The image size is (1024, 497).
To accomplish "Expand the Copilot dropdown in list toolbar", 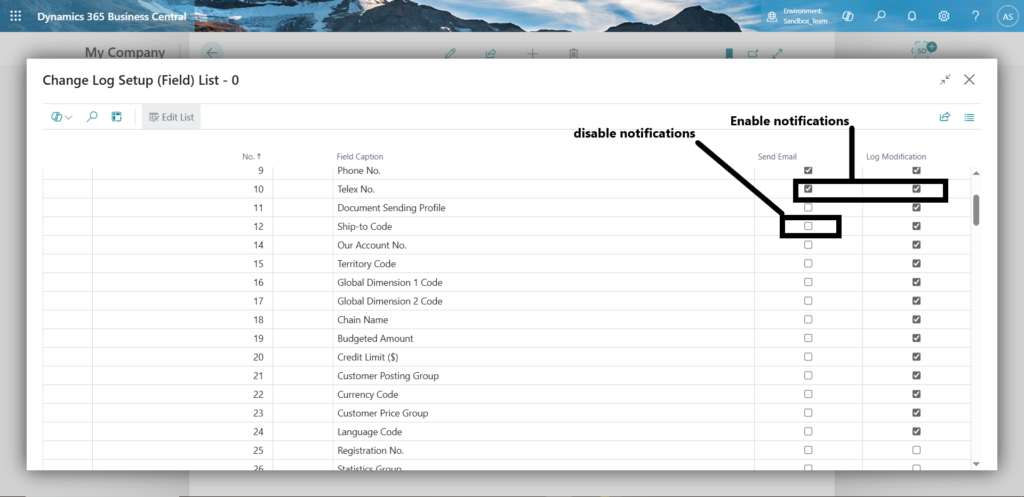I will coord(62,117).
